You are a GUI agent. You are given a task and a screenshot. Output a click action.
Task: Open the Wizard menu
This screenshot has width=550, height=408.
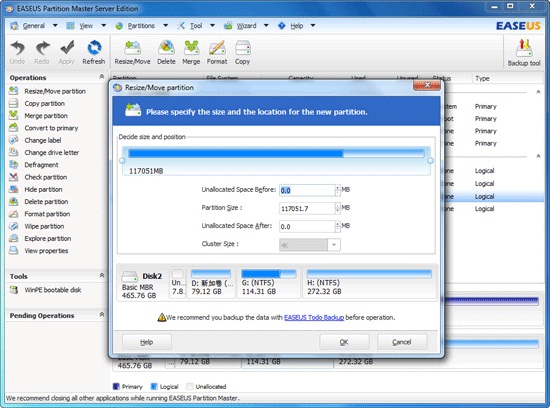pos(246,26)
